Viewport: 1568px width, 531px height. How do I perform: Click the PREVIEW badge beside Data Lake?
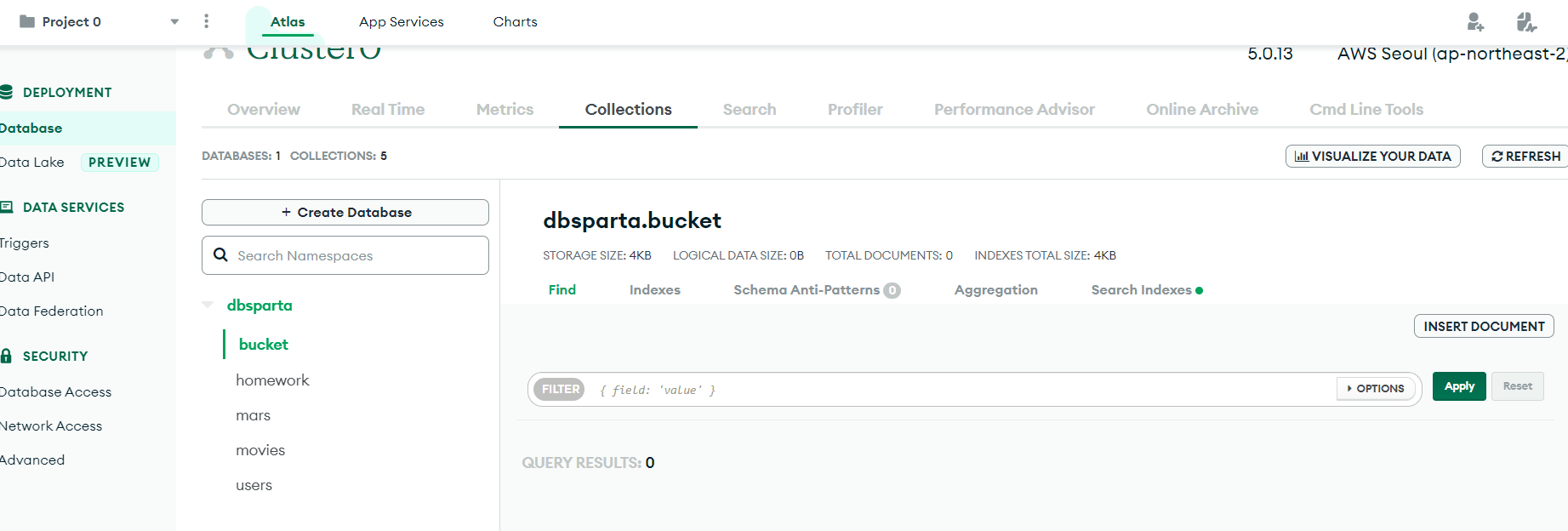point(120,163)
